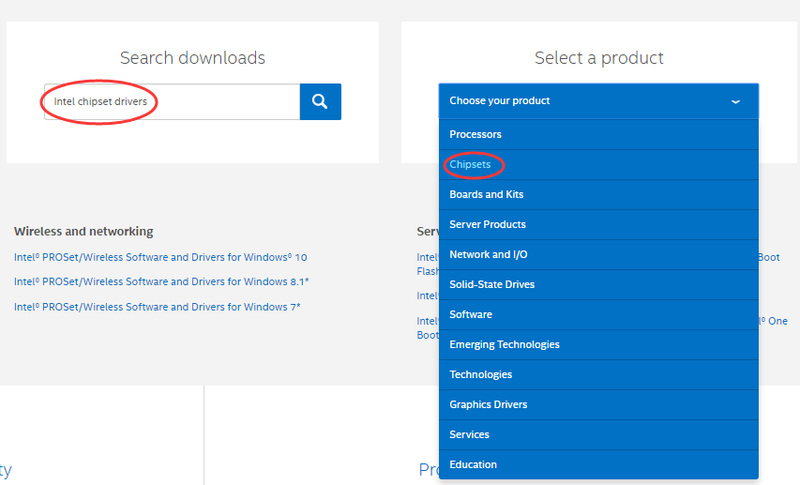Viewport: 800px width, 485px height.
Task: Pick Solid-State Drives from dropdown
Action: [598, 285]
